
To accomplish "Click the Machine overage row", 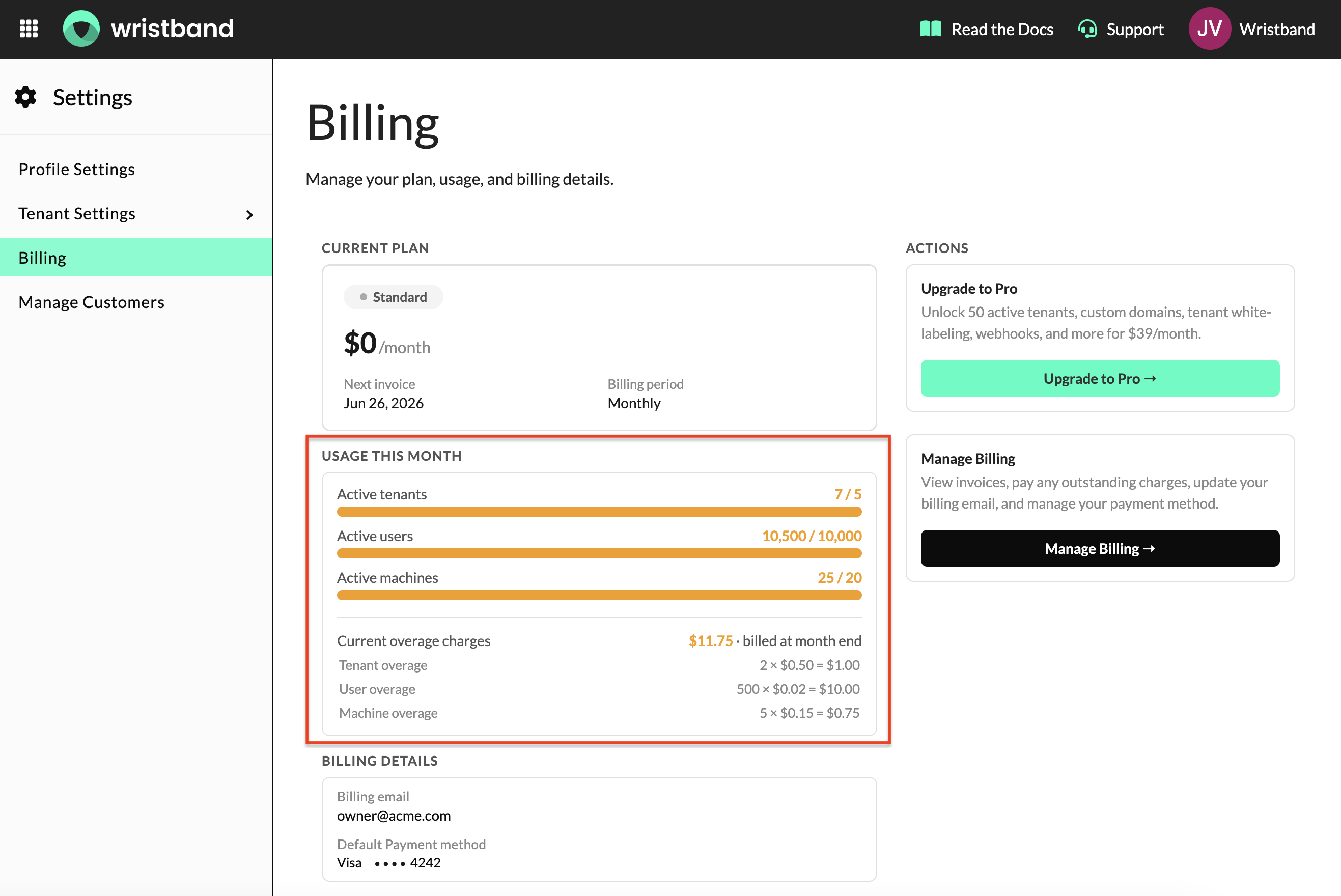I will point(599,713).
